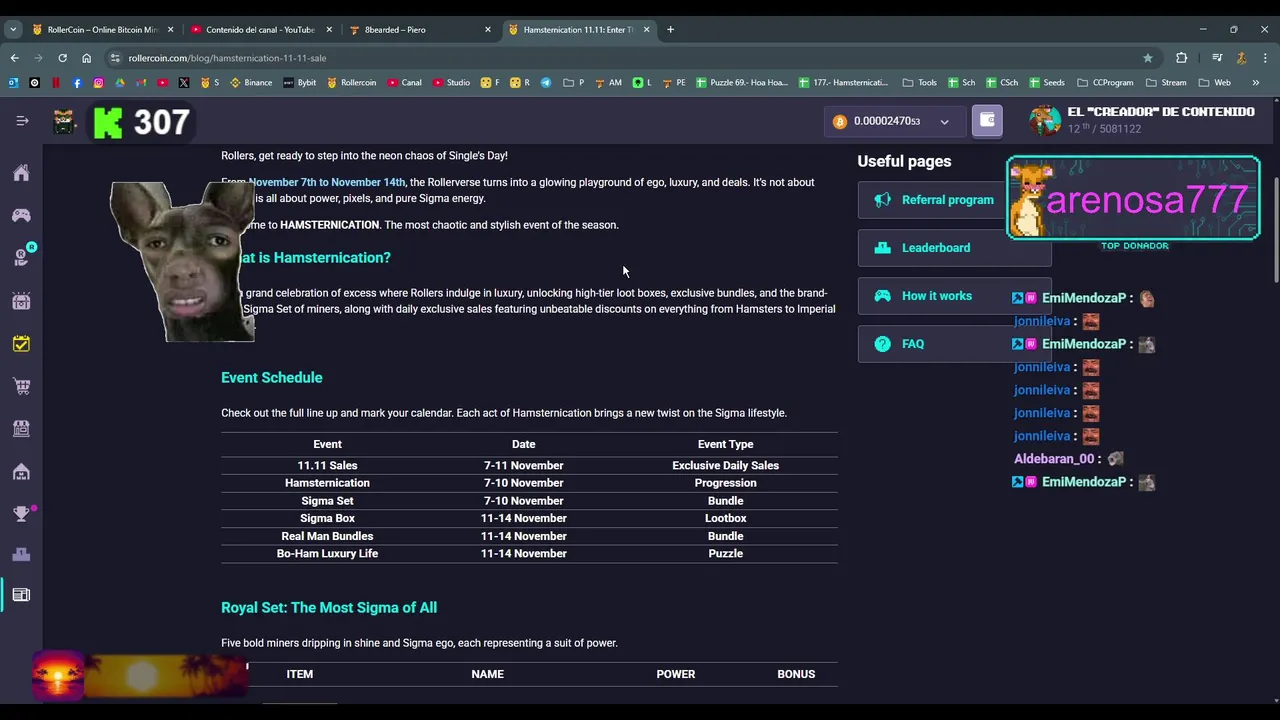Image resolution: width=1280 pixels, height=720 pixels.
Task: Open the news blog sidebar icon
Action: 21,595
